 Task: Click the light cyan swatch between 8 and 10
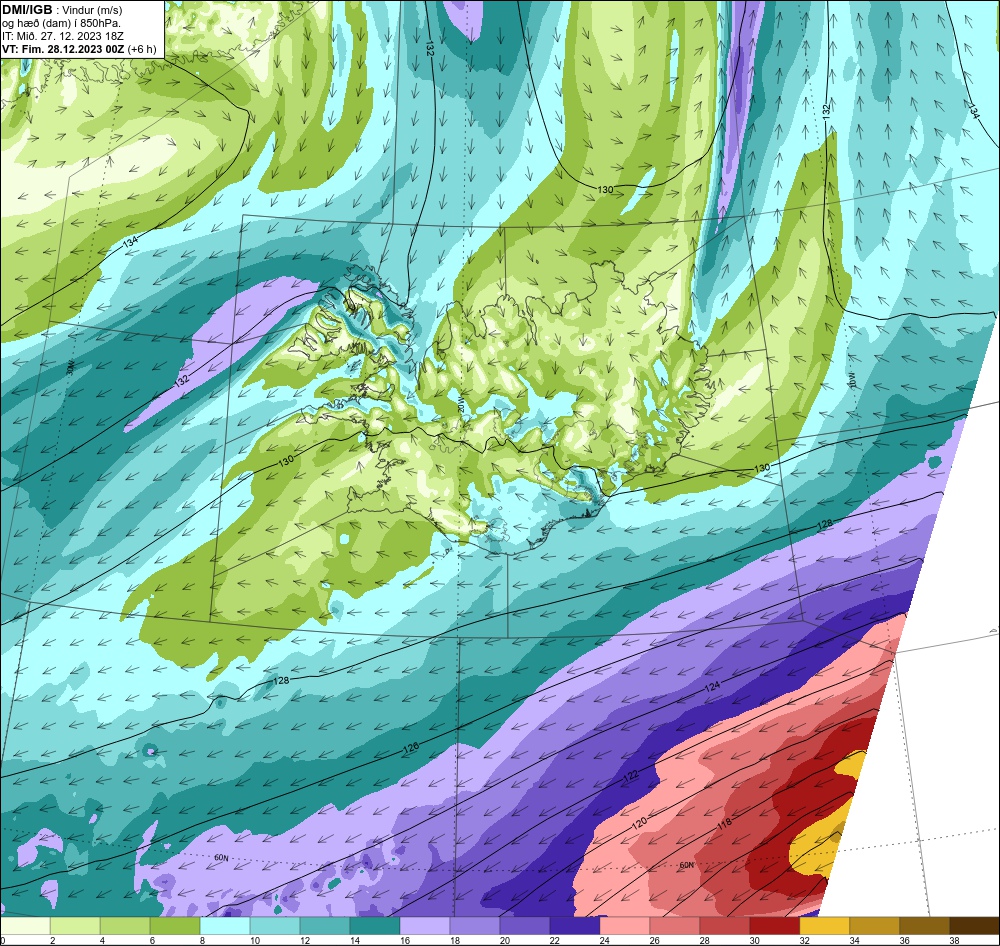tap(225, 926)
